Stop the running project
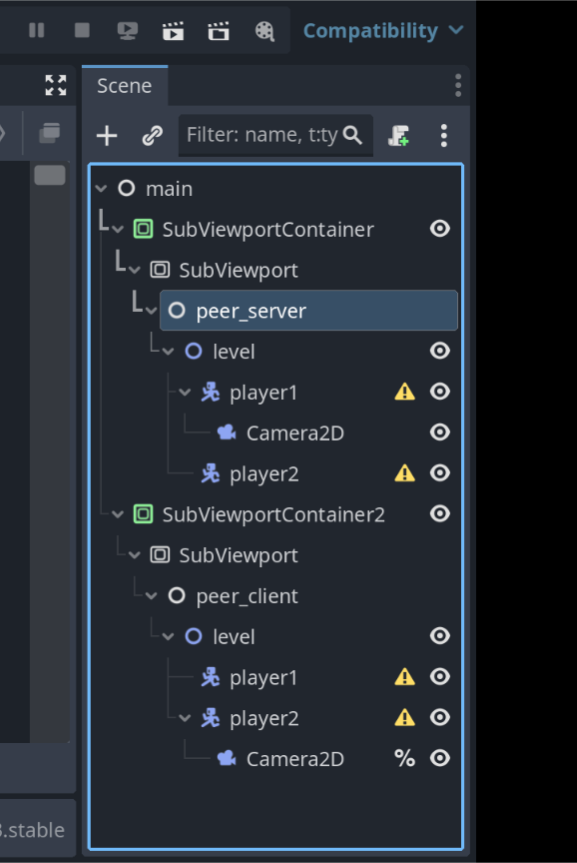 (82, 30)
